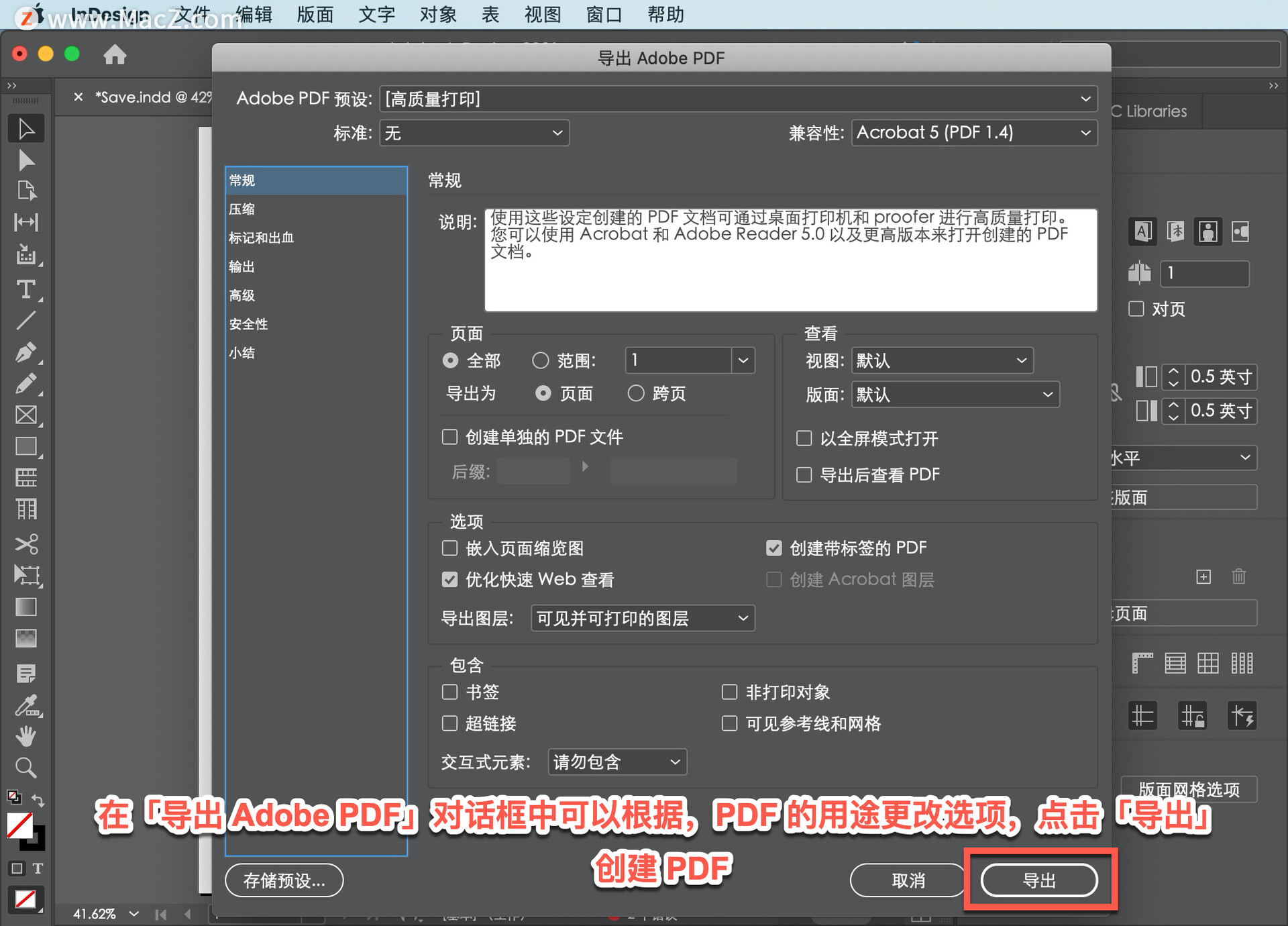Select the Content Collector tool

tap(26, 255)
